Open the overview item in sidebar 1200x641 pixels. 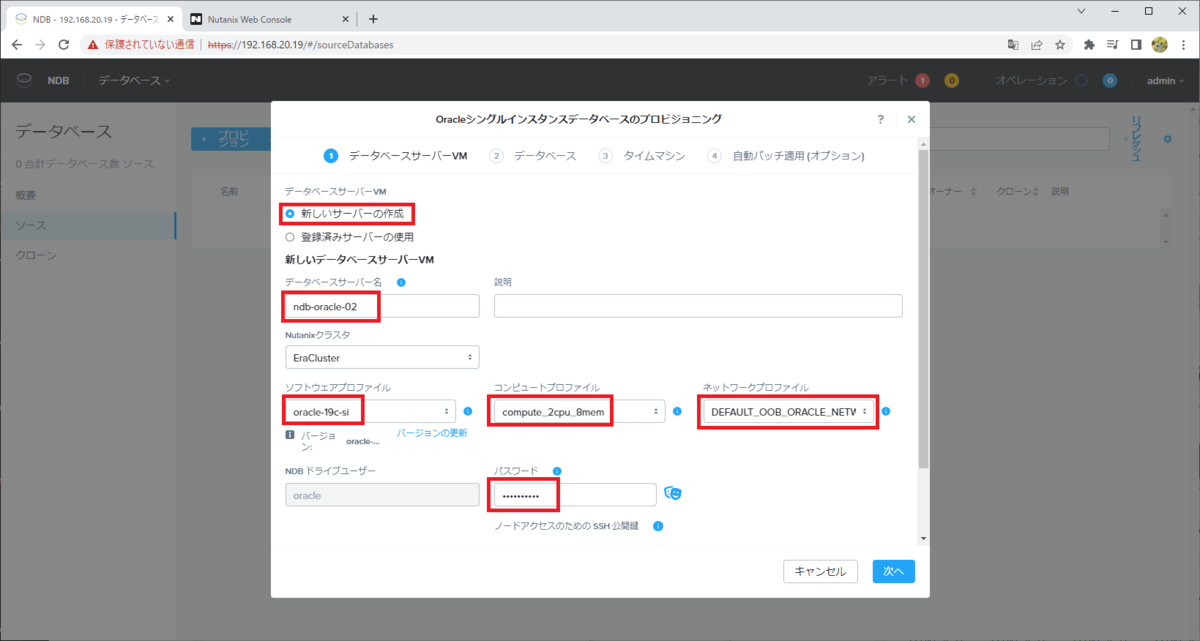point(27,195)
